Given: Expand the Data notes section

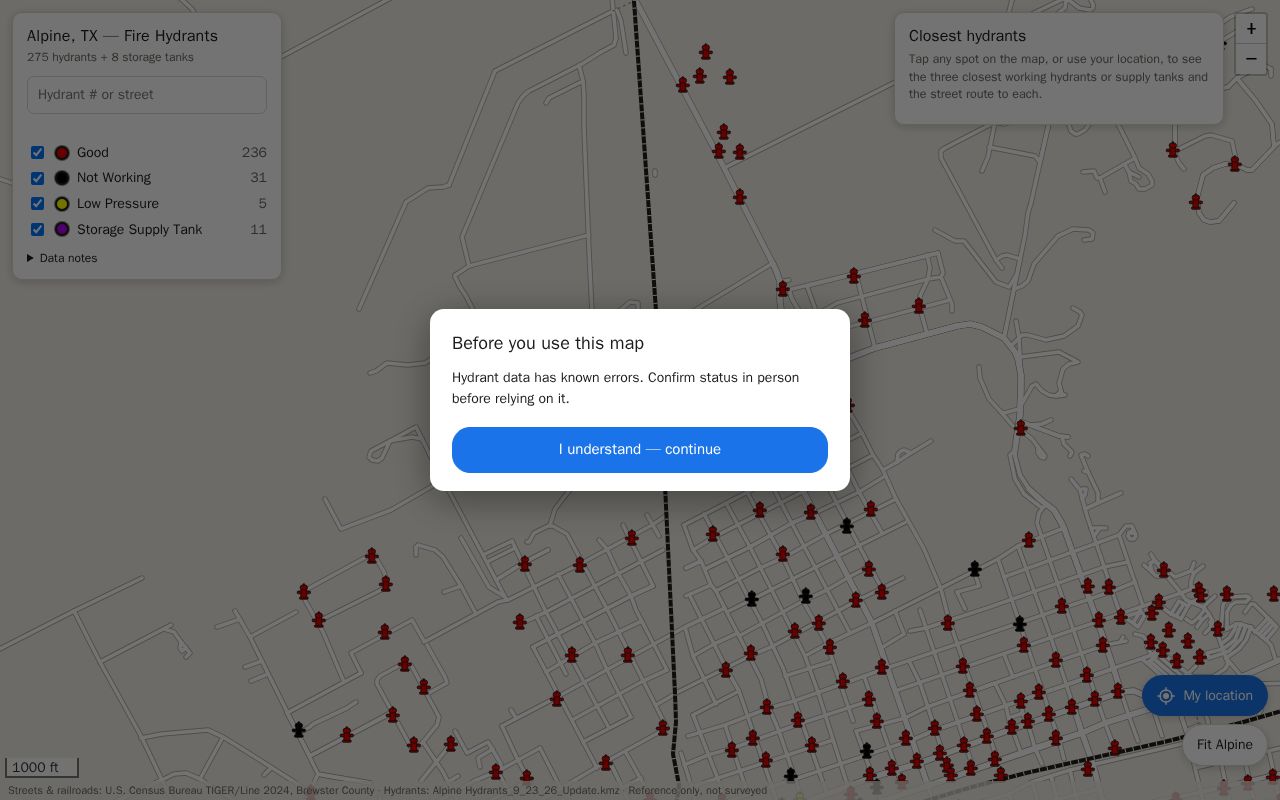Looking at the screenshot, I should point(62,258).
